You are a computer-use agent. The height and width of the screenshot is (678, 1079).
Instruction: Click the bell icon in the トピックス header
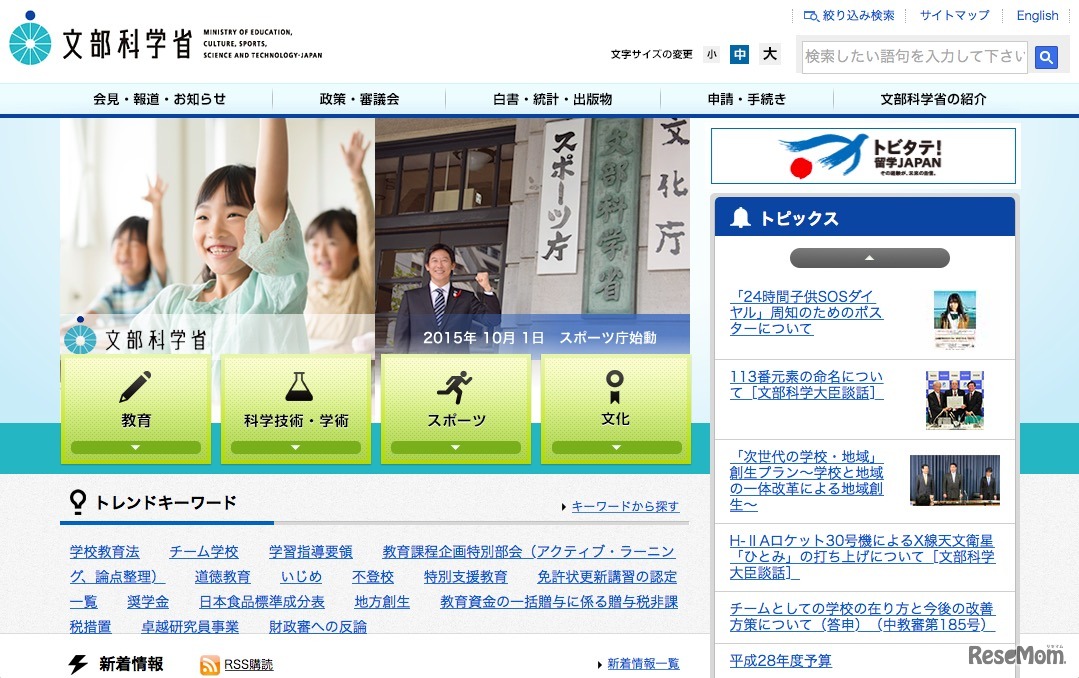pyautogui.click(x=739, y=217)
